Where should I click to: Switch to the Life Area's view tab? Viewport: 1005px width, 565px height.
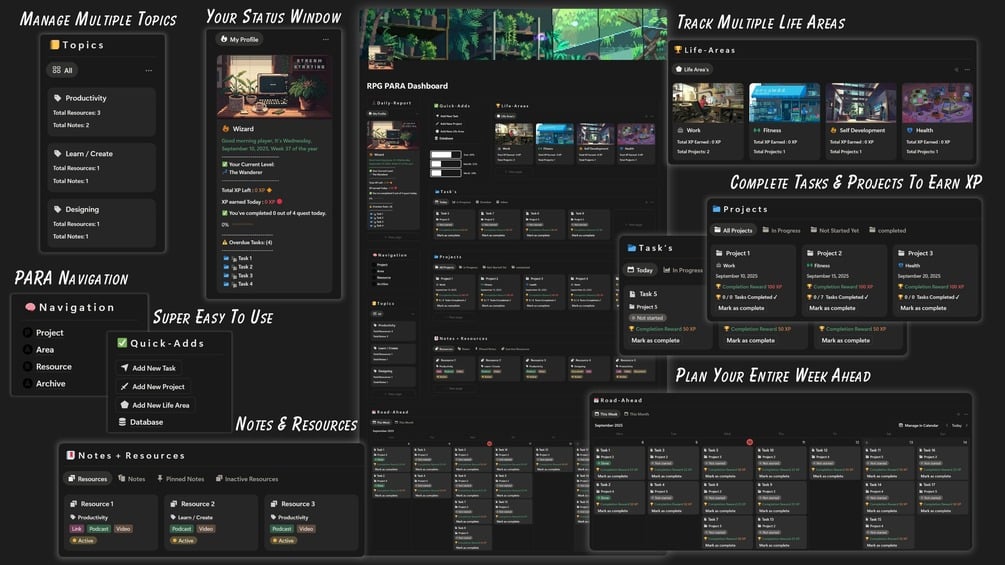click(692, 69)
